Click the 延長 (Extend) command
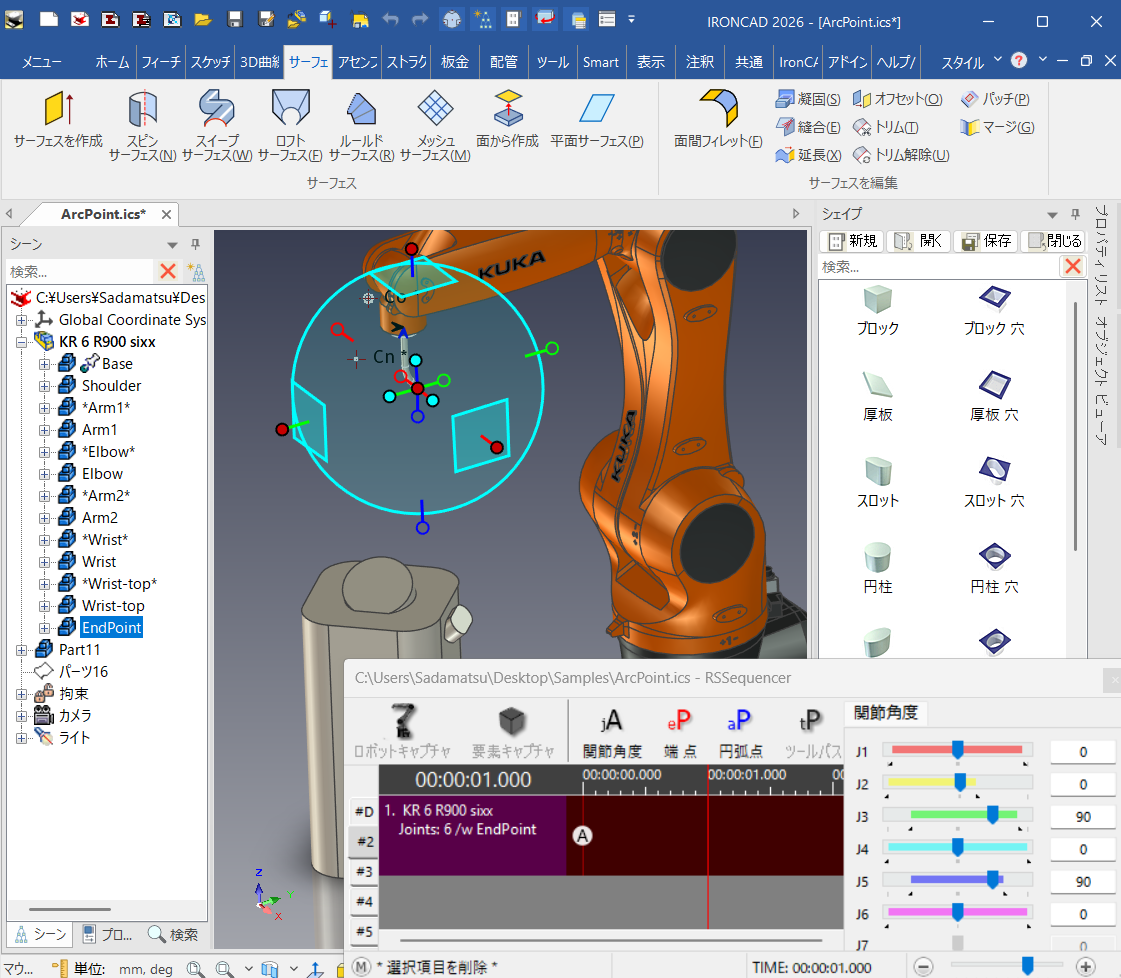 pyautogui.click(x=808, y=155)
